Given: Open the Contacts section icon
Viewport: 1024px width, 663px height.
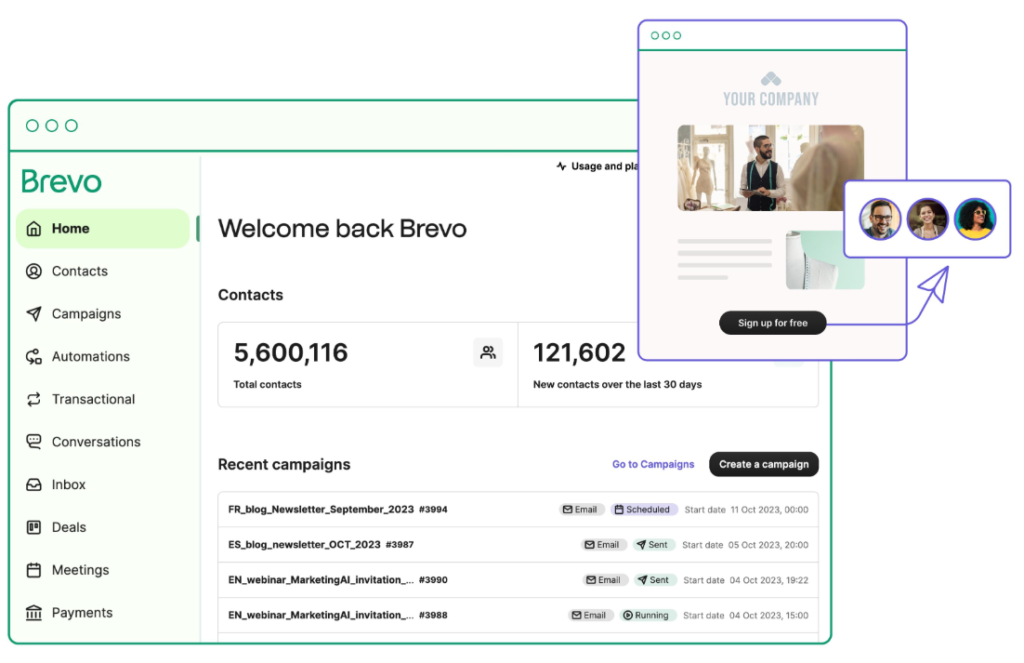Looking at the screenshot, I should pyautogui.click(x=34, y=271).
